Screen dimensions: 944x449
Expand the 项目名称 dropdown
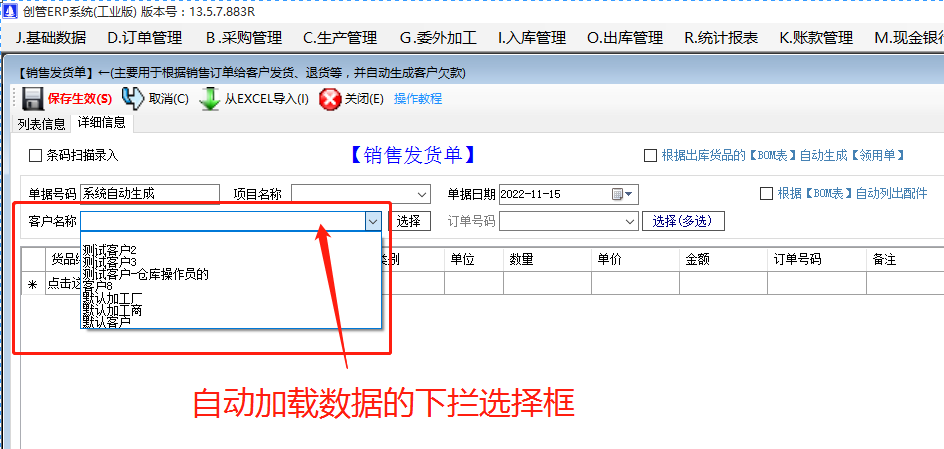point(423,194)
